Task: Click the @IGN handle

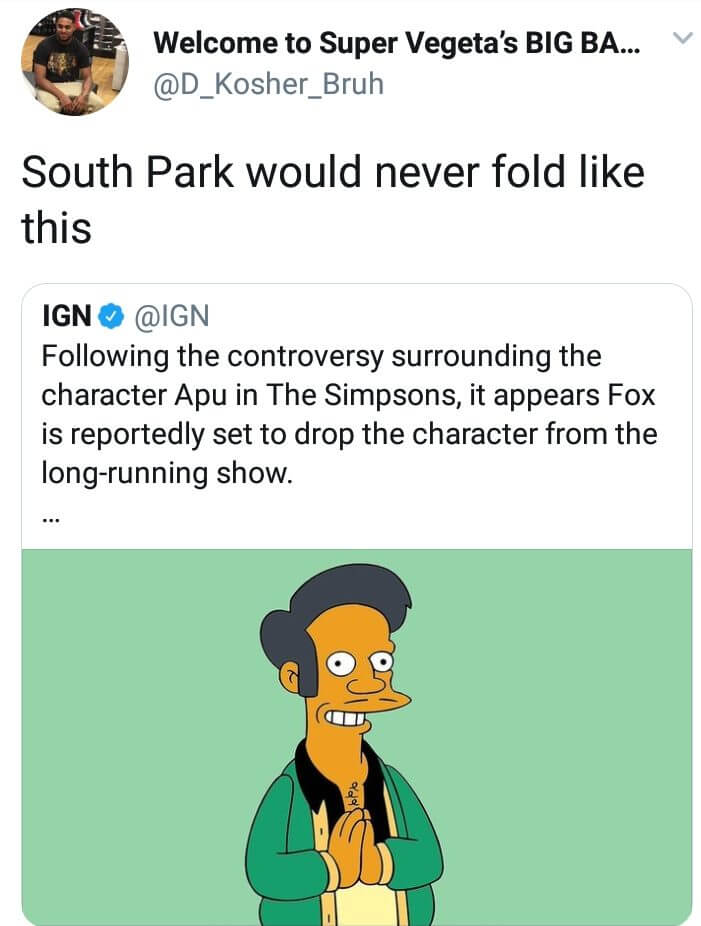Action: [x=170, y=318]
